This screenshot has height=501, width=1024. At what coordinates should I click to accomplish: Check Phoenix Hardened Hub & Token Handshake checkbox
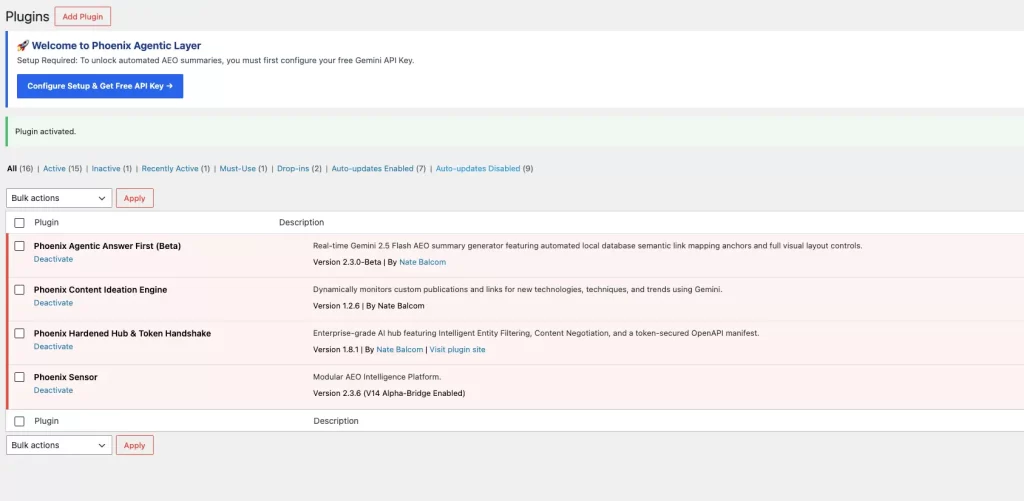click(x=20, y=333)
